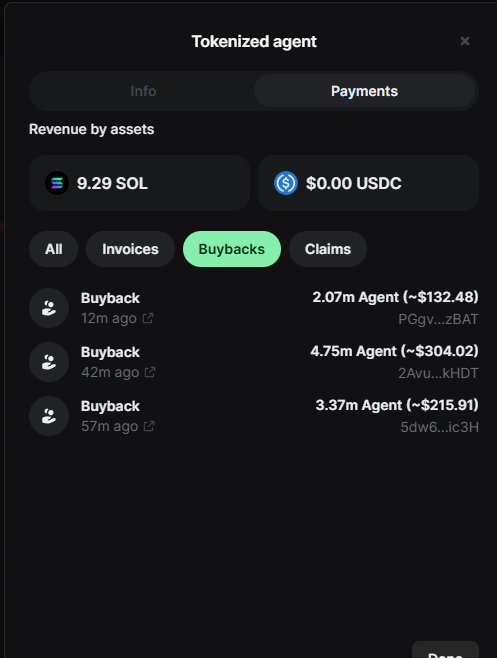Click the Solana logo icon
Screen dimensions: 497x658
(x=57, y=183)
